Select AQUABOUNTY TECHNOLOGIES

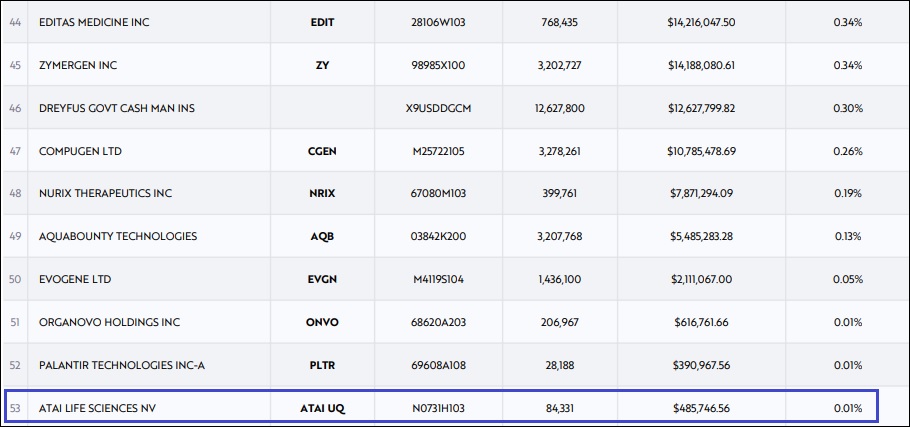[x=118, y=236]
